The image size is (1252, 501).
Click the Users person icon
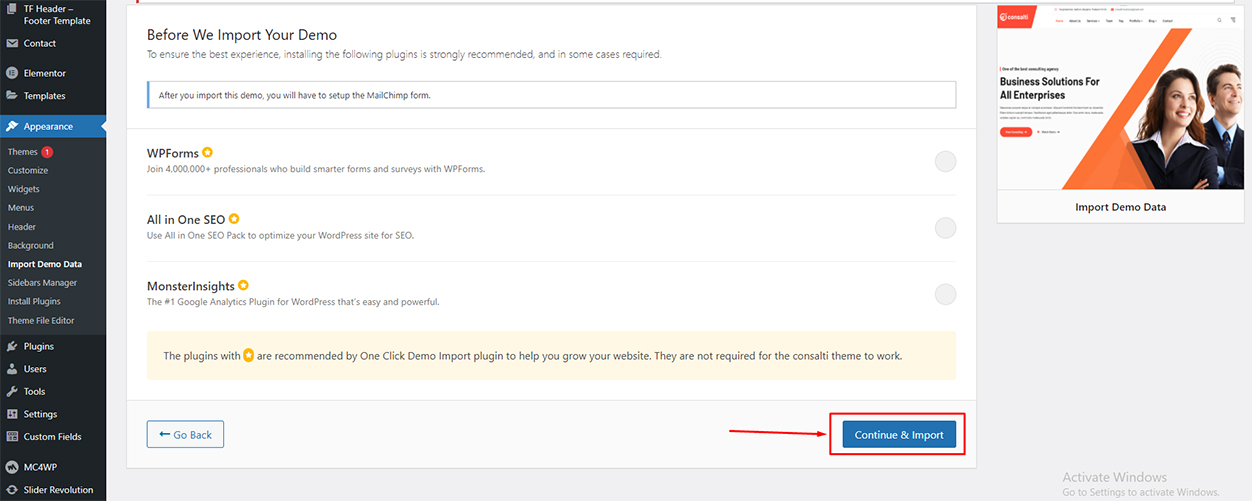[12, 369]
